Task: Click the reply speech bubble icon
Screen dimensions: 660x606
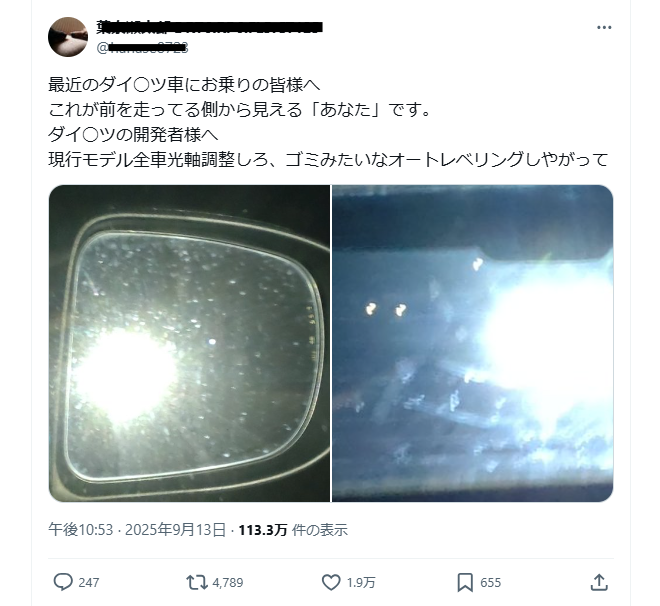Action: 63,582
